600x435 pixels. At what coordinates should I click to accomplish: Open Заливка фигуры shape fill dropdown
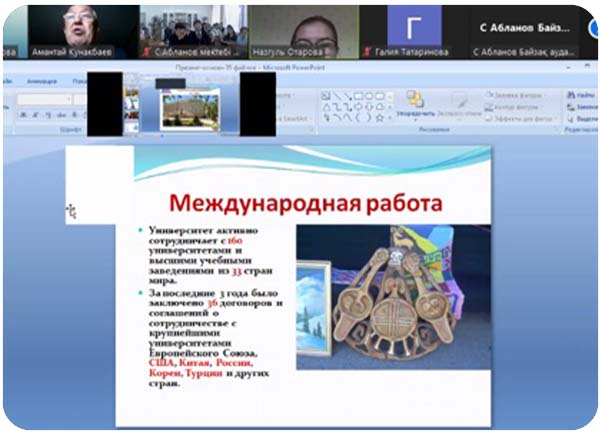click(x=515, y=95)
